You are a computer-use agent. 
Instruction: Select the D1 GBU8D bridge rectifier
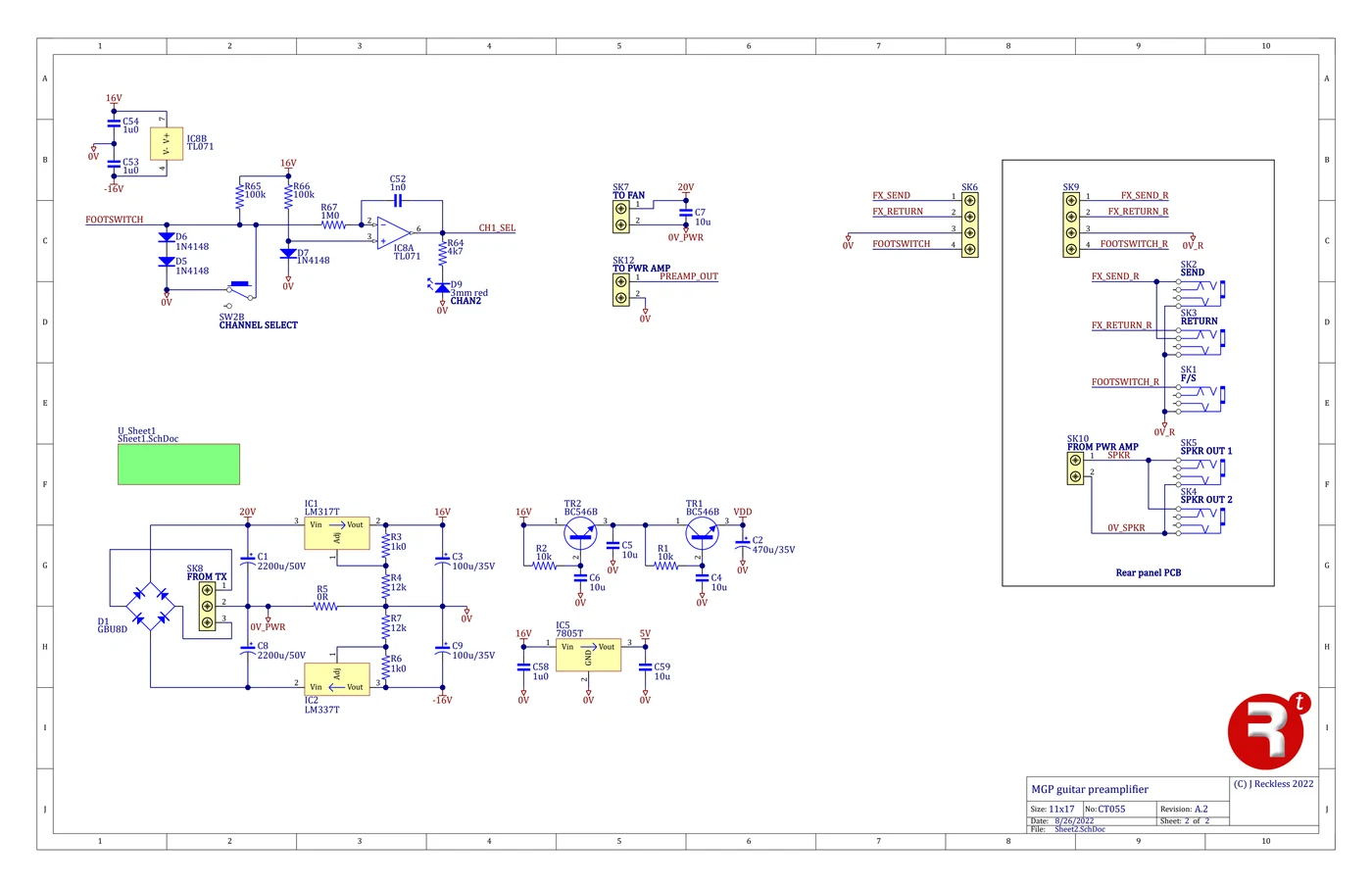point(151,606)
